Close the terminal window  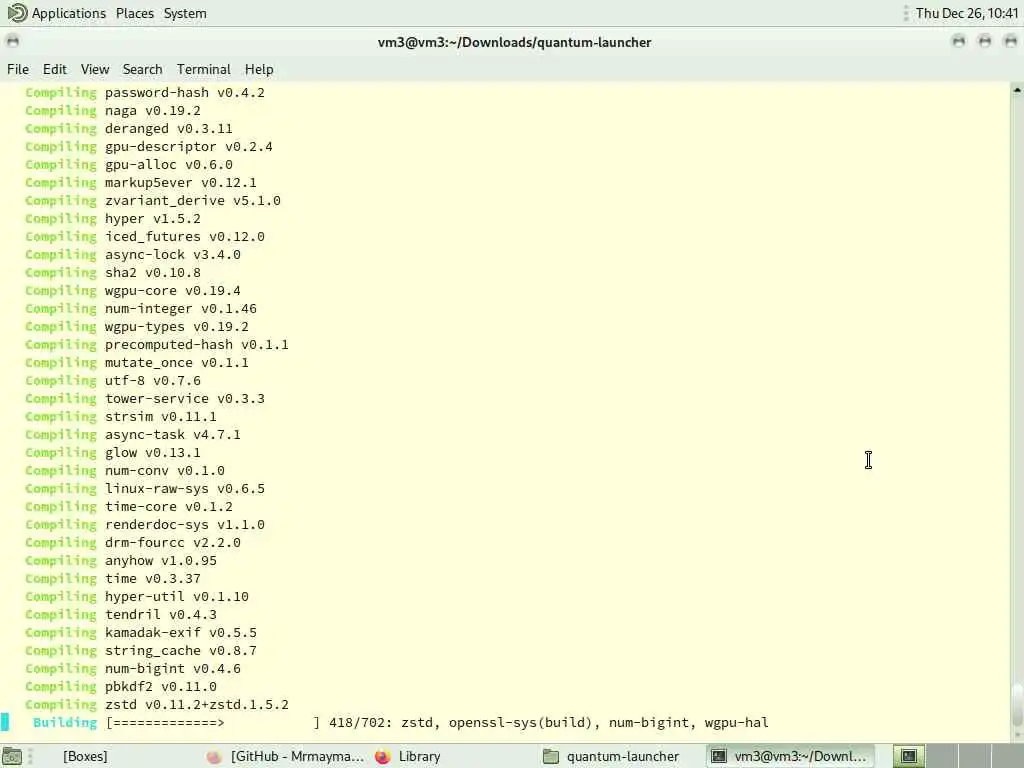1010,42
